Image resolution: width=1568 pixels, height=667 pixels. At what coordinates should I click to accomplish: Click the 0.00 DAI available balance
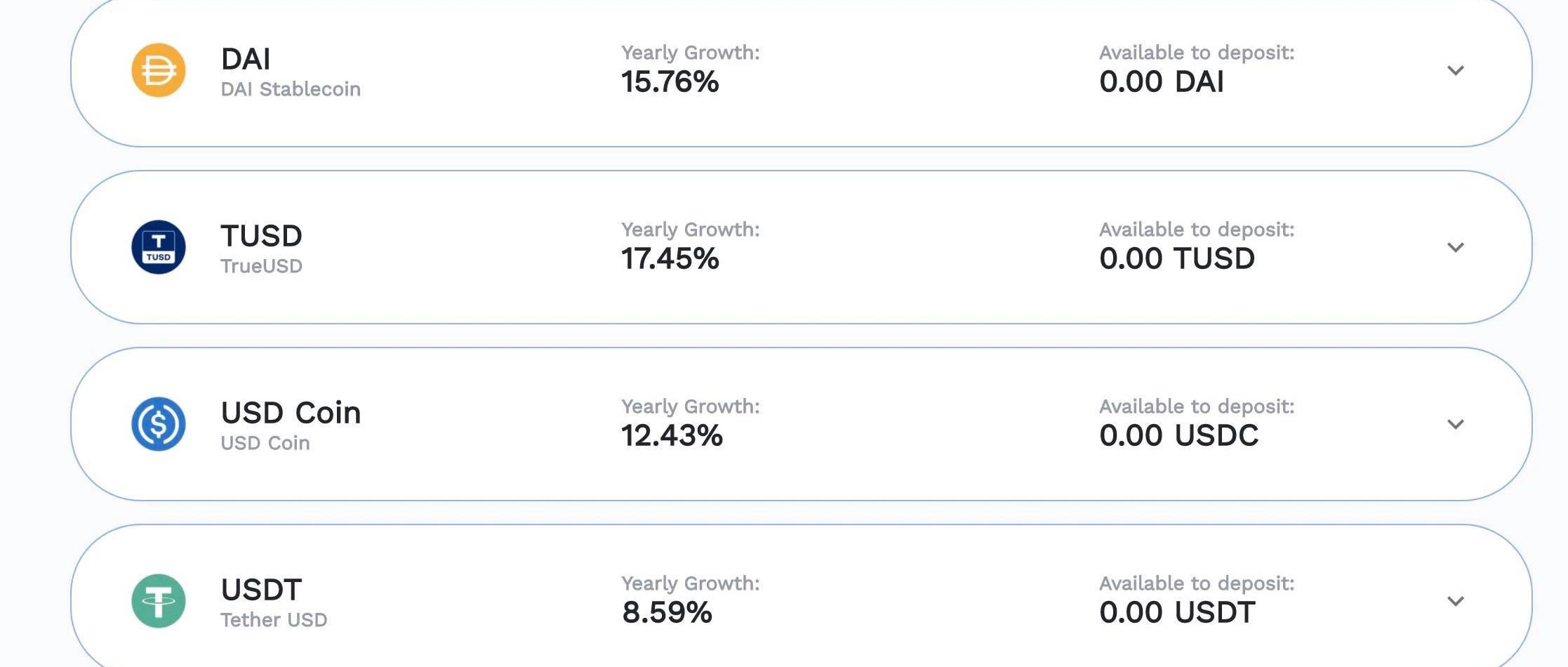pyautogui.click(x=1162, y=82)
